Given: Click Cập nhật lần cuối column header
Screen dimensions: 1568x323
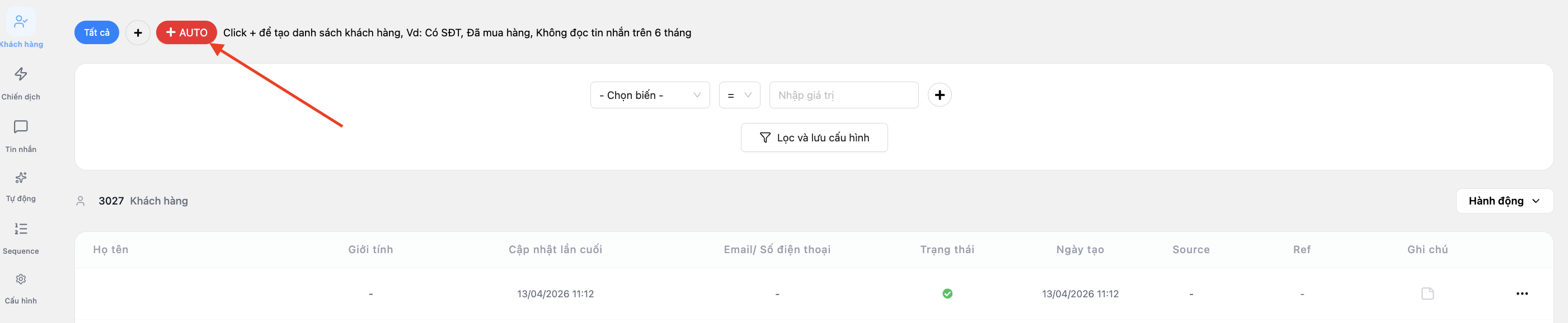Looking at the screenshot, I should pos(555,249).
